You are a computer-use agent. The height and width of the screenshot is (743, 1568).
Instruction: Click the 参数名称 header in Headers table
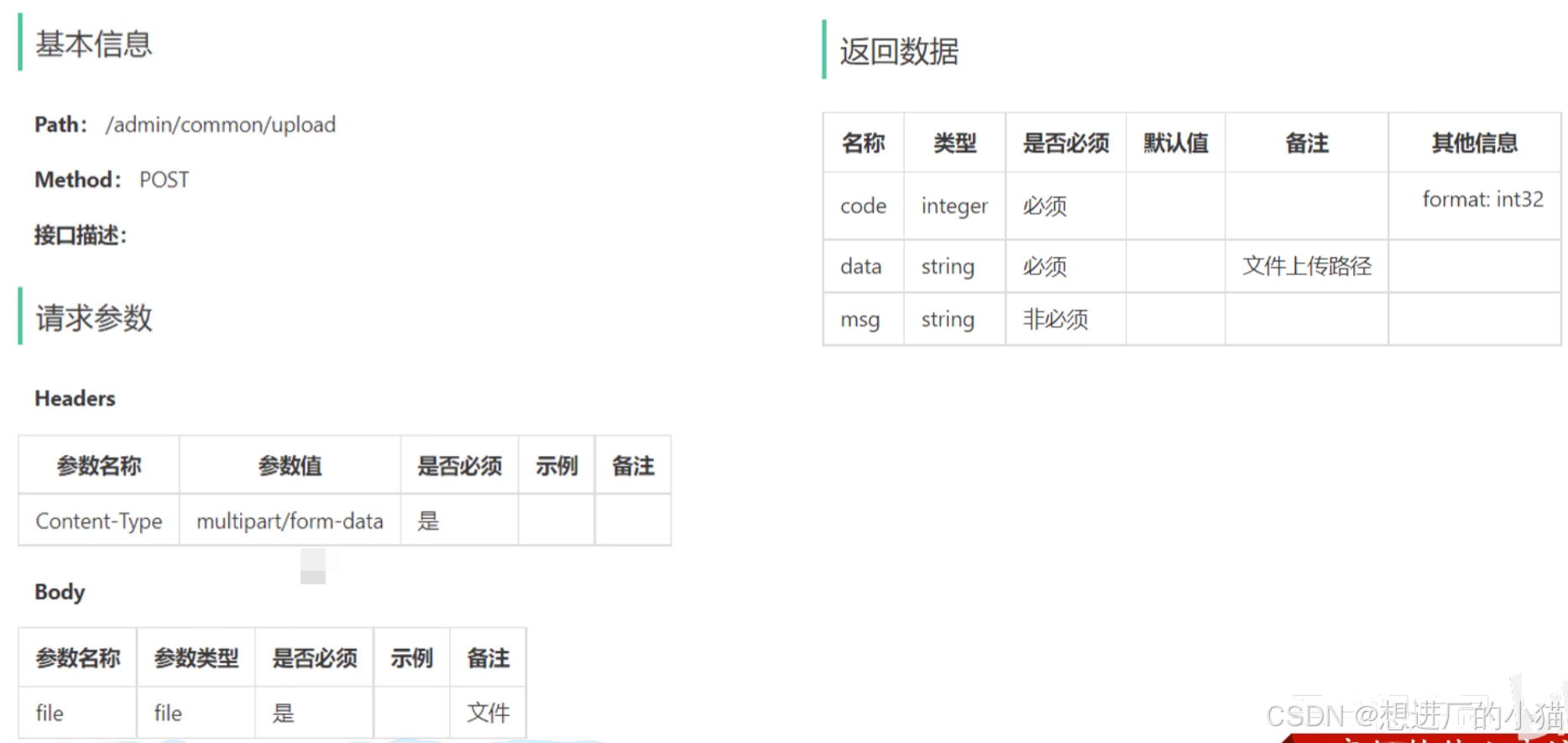click(99, 465)
